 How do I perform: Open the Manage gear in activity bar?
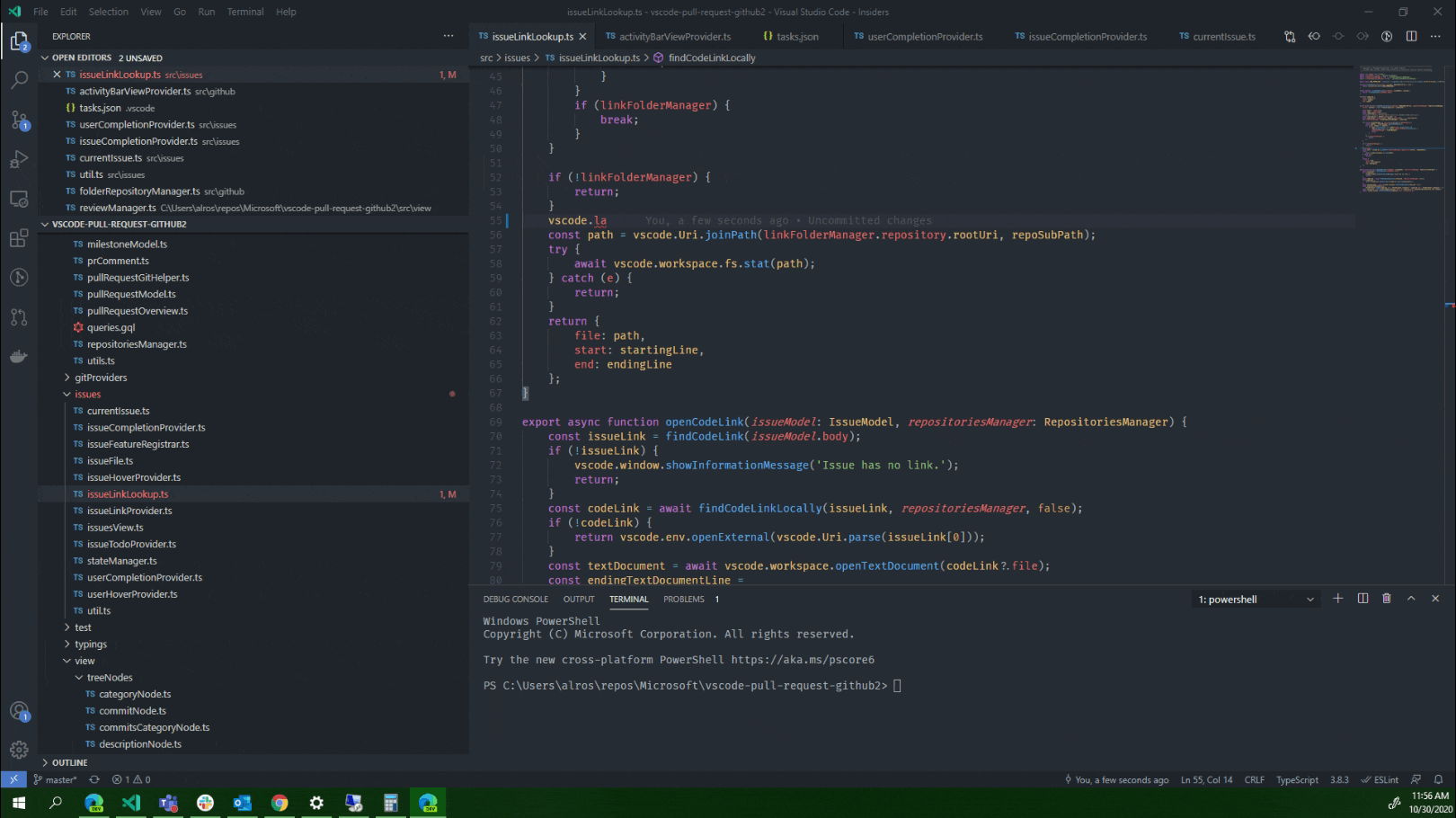pyautogui.click(x=19, y=750)
